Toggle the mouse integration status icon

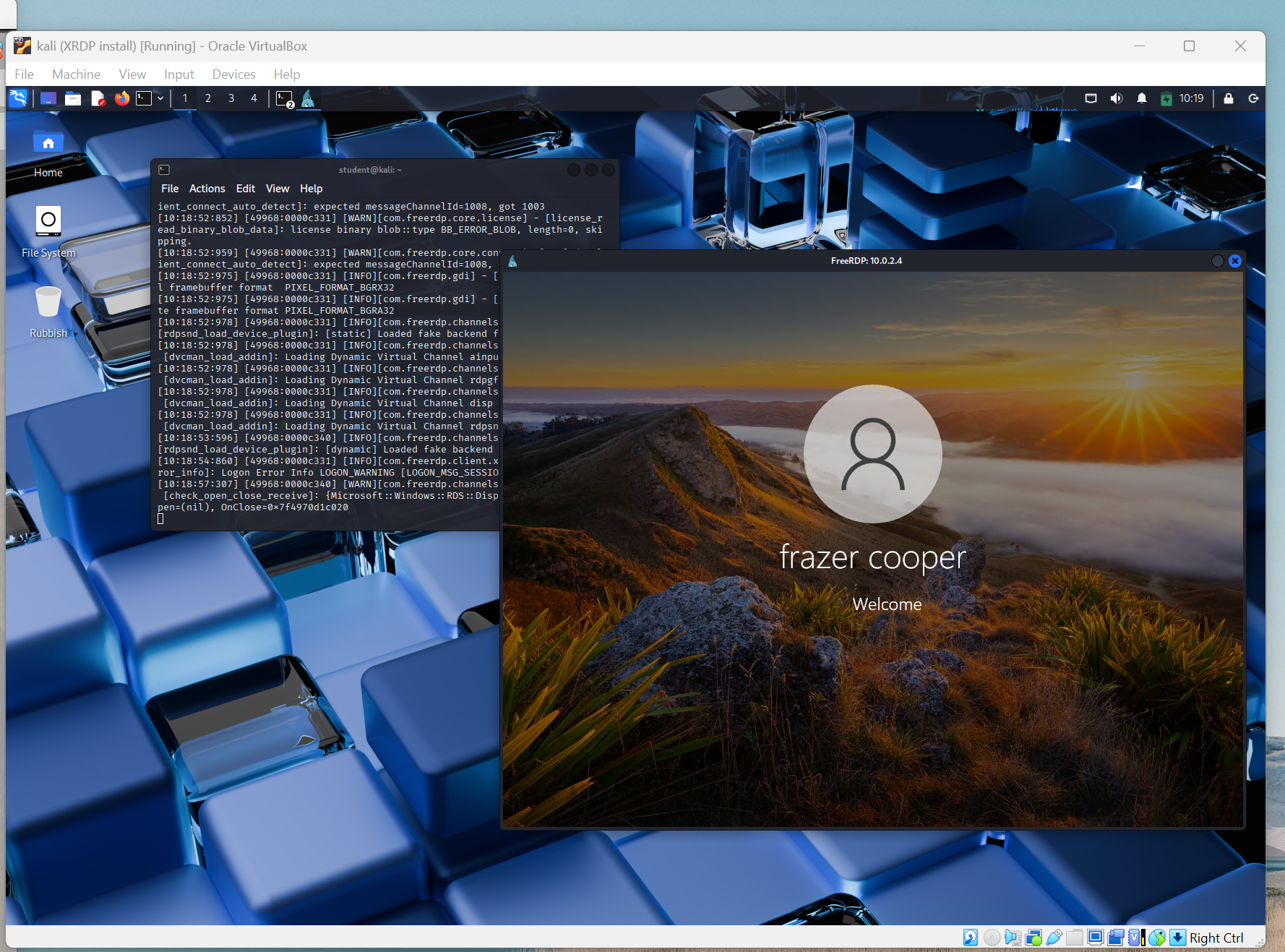(1157, 938)
